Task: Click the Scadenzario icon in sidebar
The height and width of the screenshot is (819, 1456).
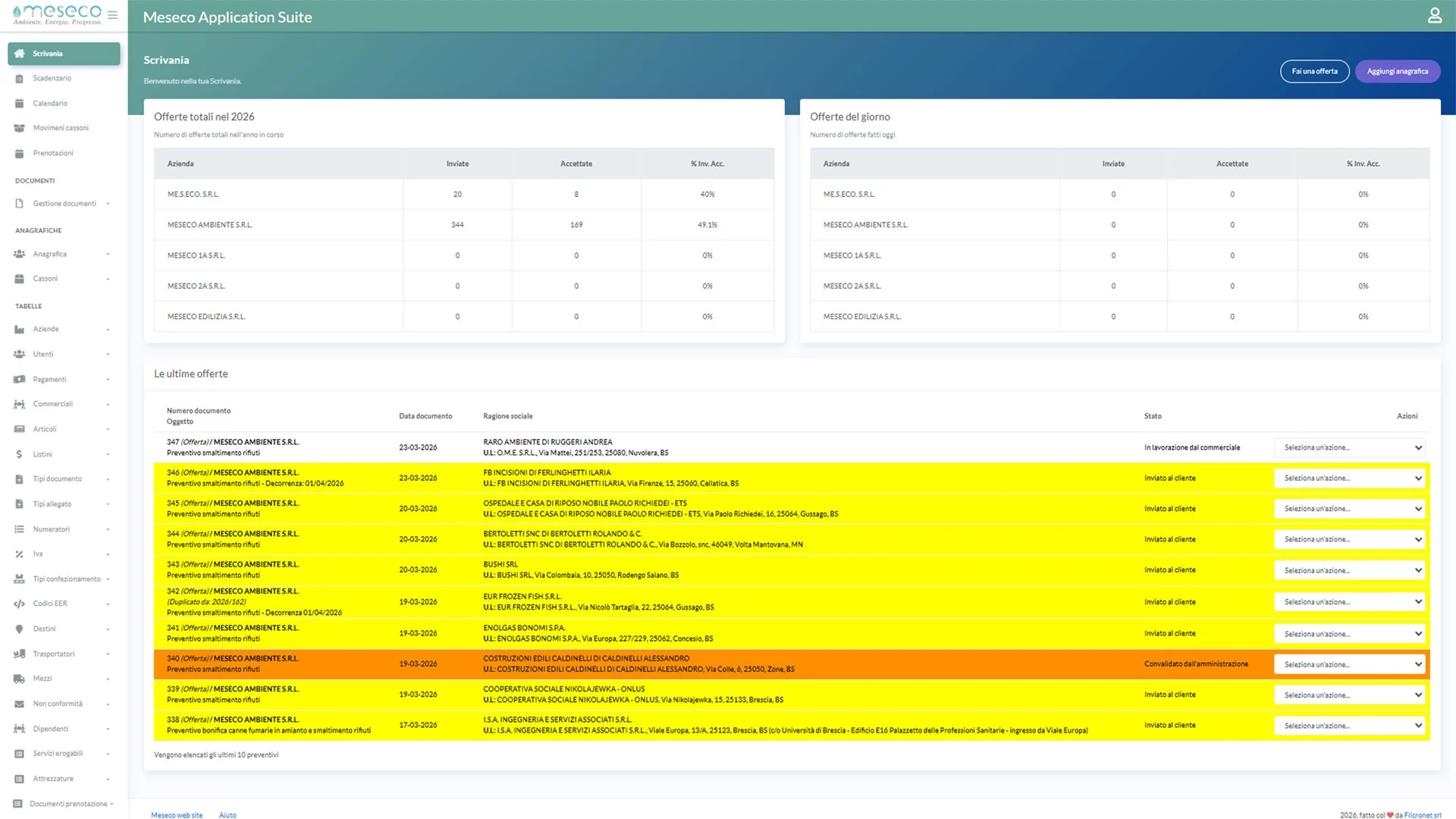Action: tap(20, 79)
